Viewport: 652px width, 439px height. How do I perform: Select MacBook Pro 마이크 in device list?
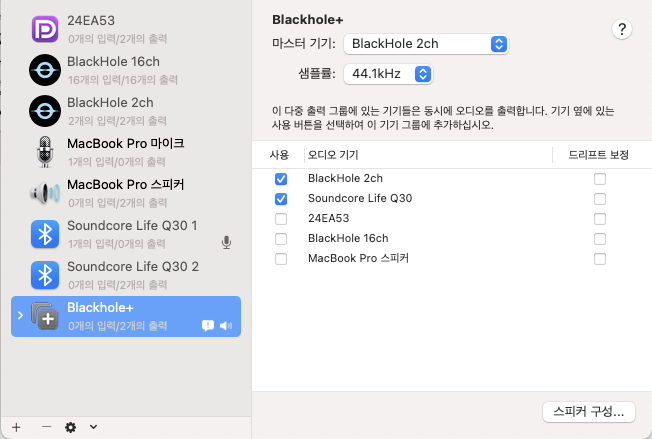[x=126, y=143]
